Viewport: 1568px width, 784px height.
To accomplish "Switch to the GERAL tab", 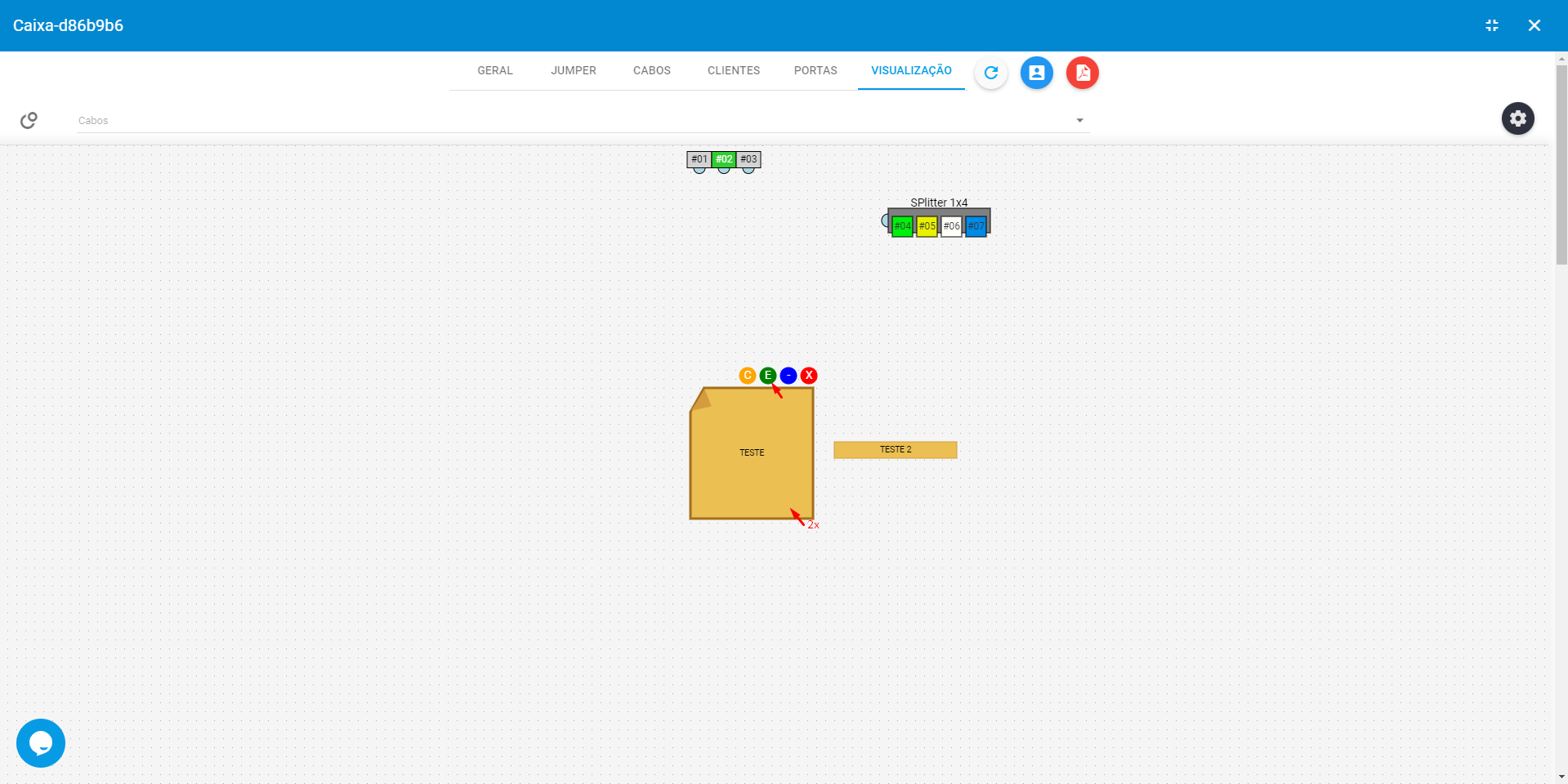I will pos(495,71).
